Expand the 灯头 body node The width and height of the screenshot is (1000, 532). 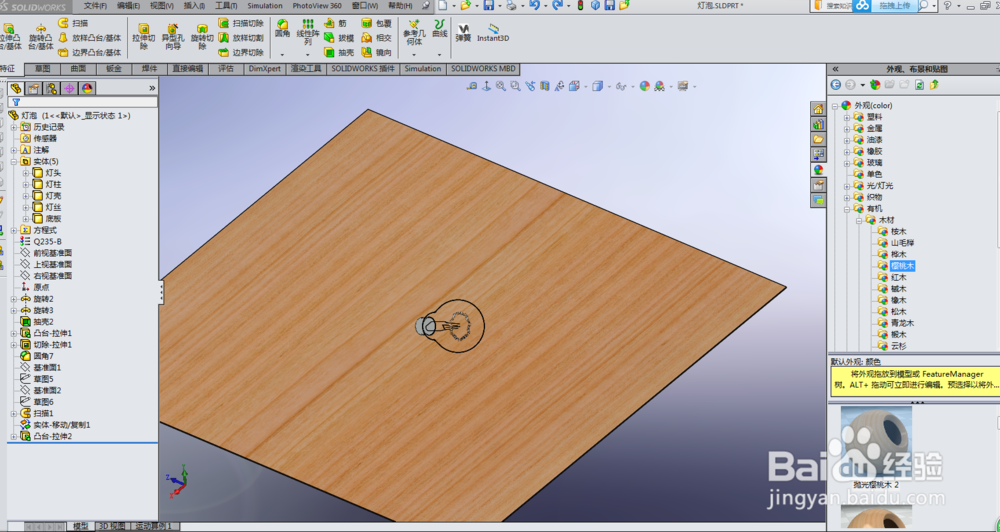pyautogui.click(x=26, y=173)
